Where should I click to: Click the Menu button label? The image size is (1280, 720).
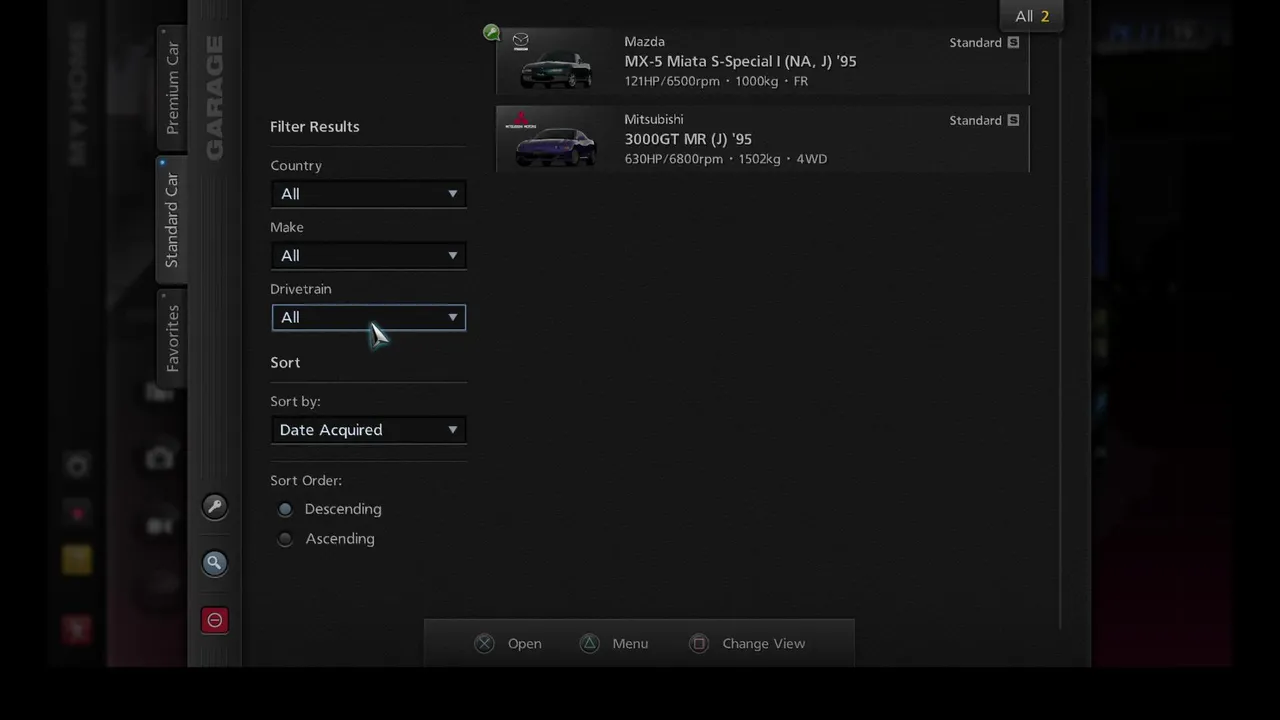(x=630, y=644)
